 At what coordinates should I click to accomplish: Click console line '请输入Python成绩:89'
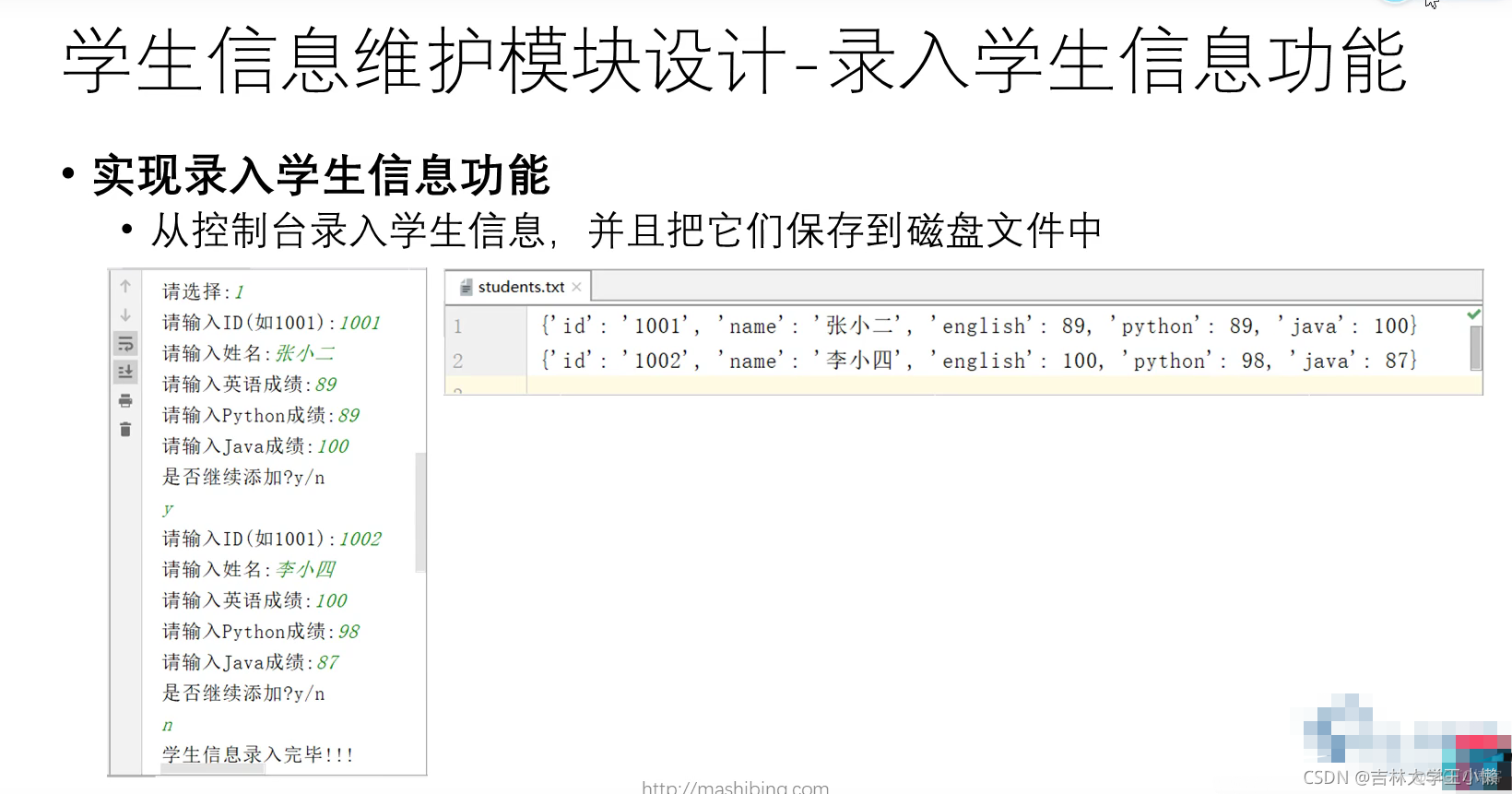(261, 416)
